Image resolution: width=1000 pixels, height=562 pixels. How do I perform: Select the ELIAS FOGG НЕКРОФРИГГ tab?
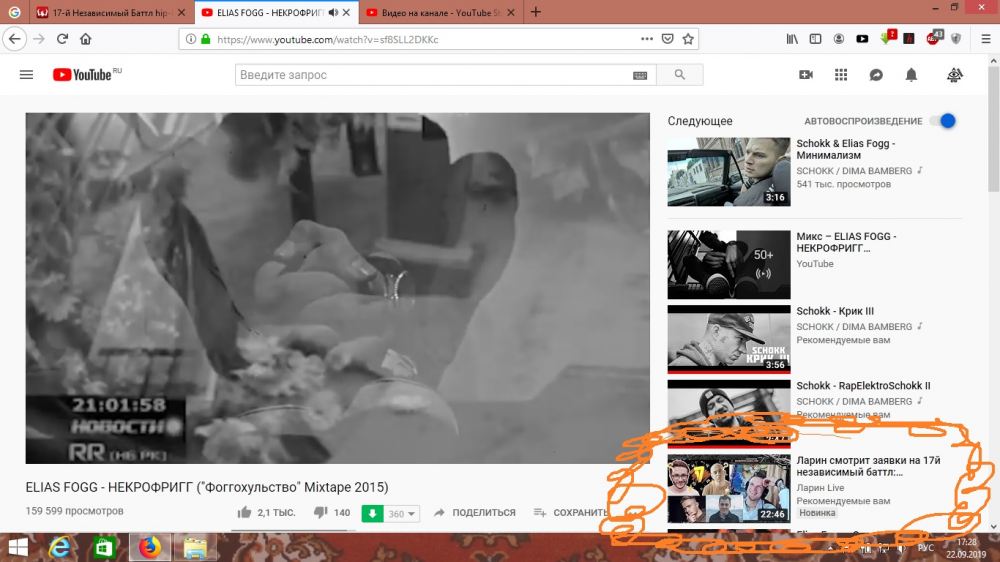[x=270, y=12]
